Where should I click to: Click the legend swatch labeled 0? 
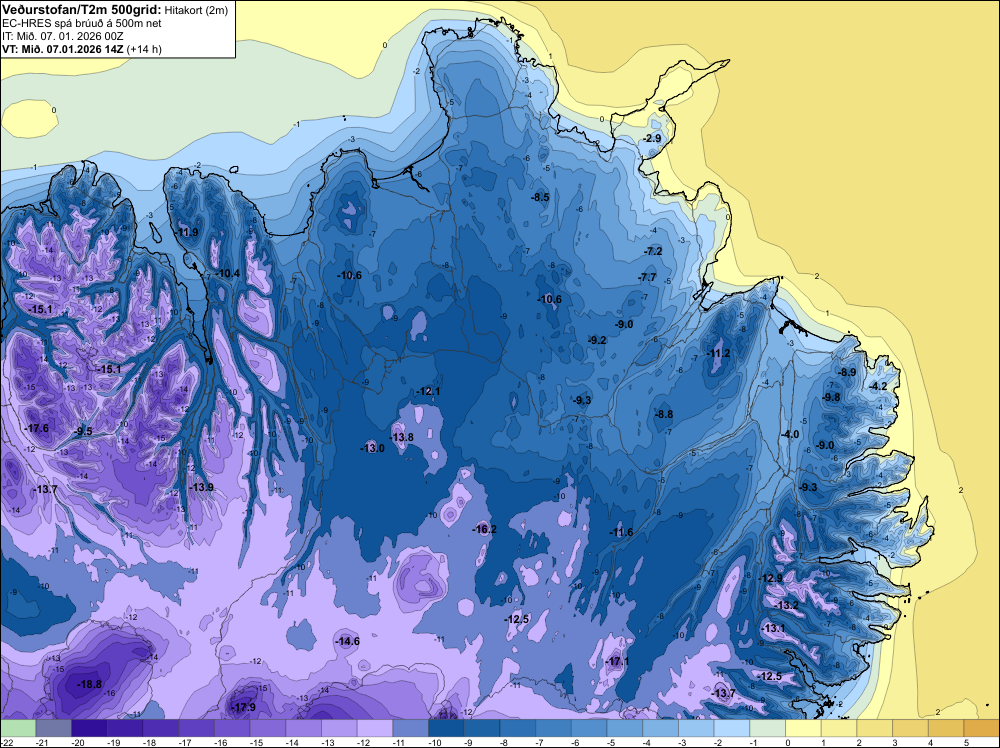[804, 728]
